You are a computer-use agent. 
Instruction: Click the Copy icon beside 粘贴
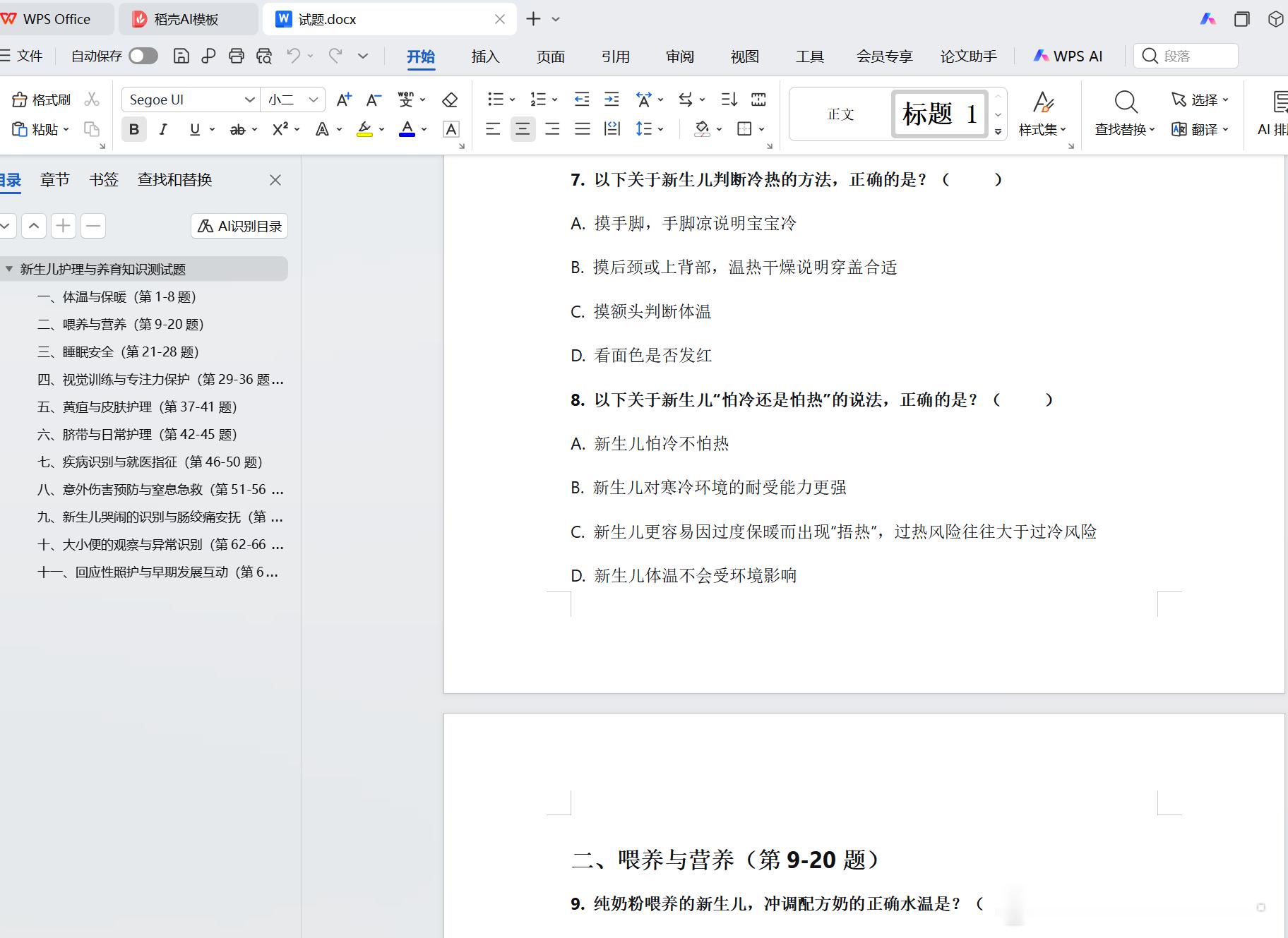(92, 129)
